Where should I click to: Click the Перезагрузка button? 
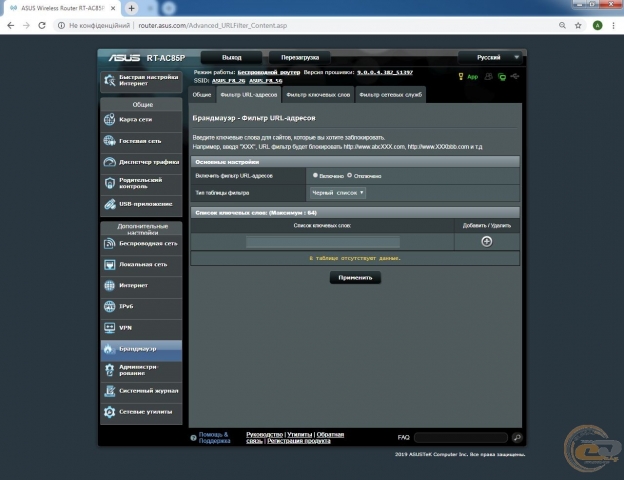pos(300,58)
